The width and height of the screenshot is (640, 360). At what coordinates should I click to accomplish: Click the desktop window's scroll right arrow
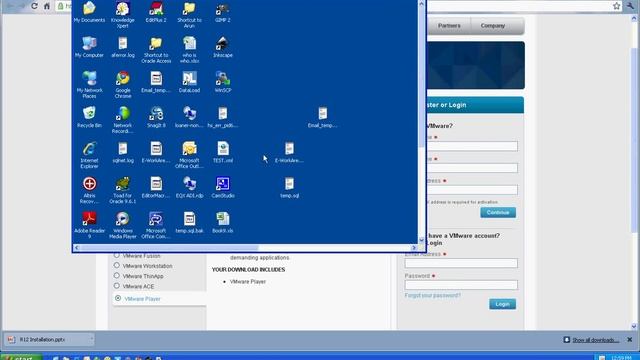click(414, 247)
